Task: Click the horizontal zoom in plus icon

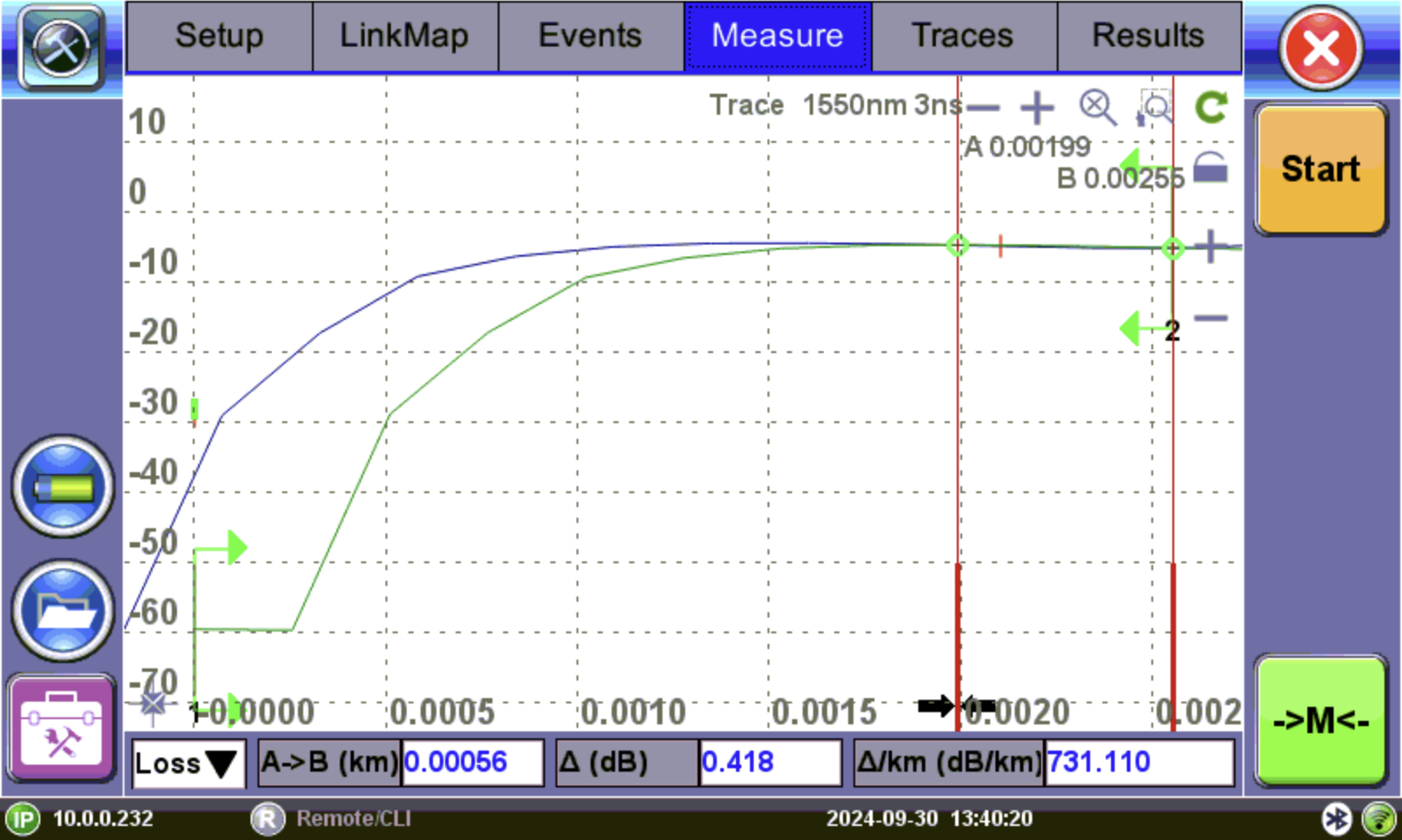Action: [1037, 108]
